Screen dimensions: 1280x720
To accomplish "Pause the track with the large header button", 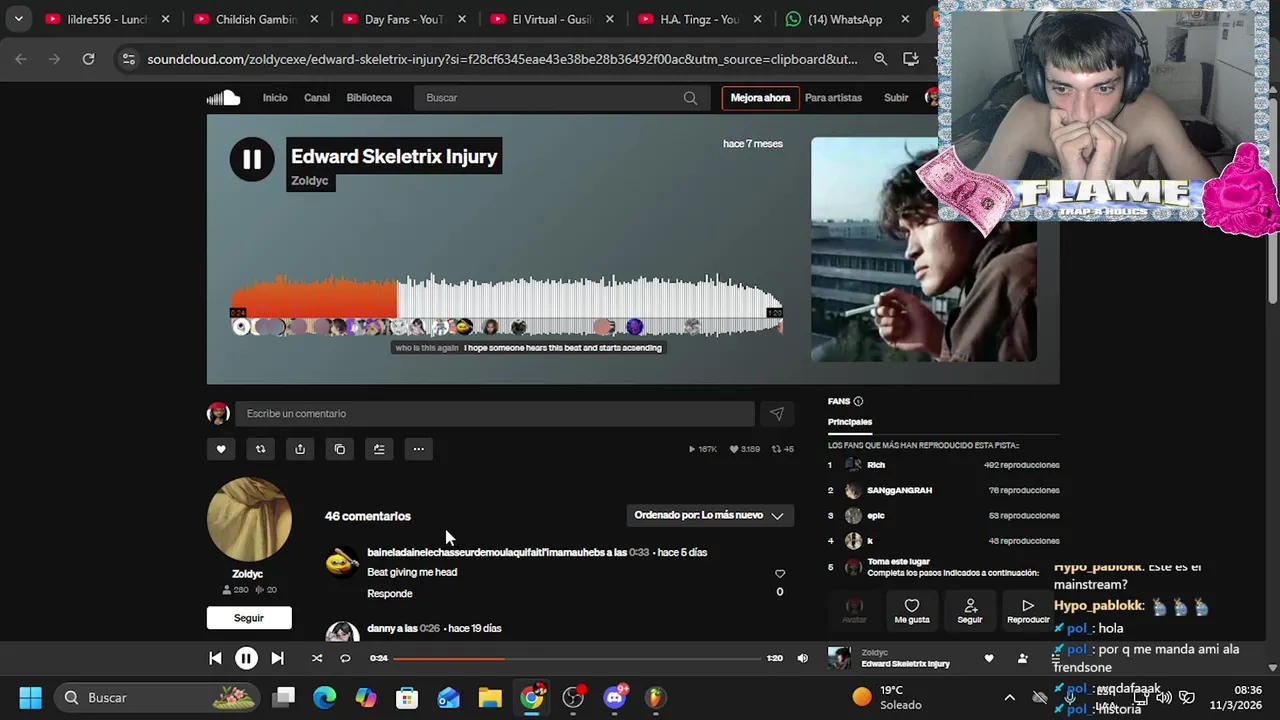I will (x=252, y=159).
